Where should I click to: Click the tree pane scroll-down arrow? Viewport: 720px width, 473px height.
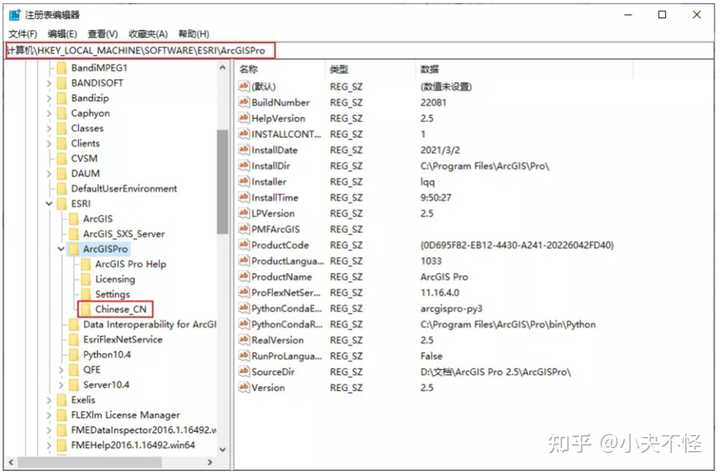coord(222,450)
